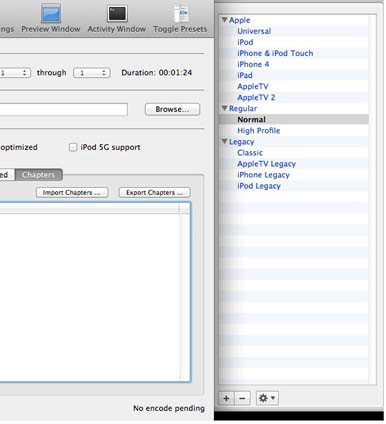Select the High Profile preset
386x424 pixels.
pyautogui.click(x=258, y=131)
